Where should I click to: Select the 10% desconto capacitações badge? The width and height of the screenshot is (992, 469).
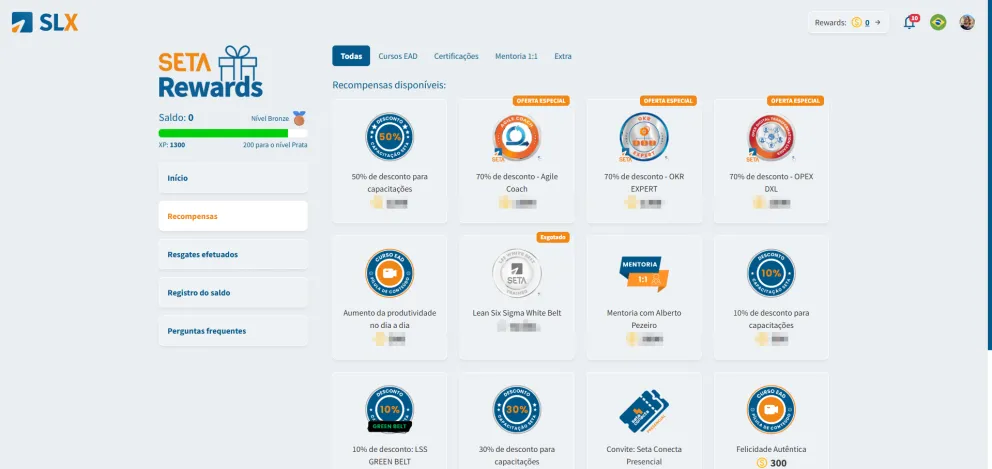tap(771, 273)
